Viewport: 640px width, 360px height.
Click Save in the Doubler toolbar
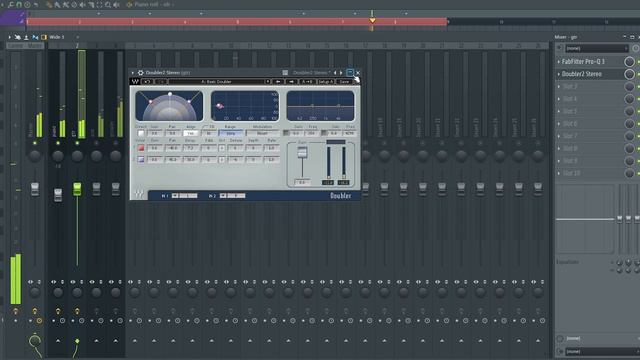[344, 82]
